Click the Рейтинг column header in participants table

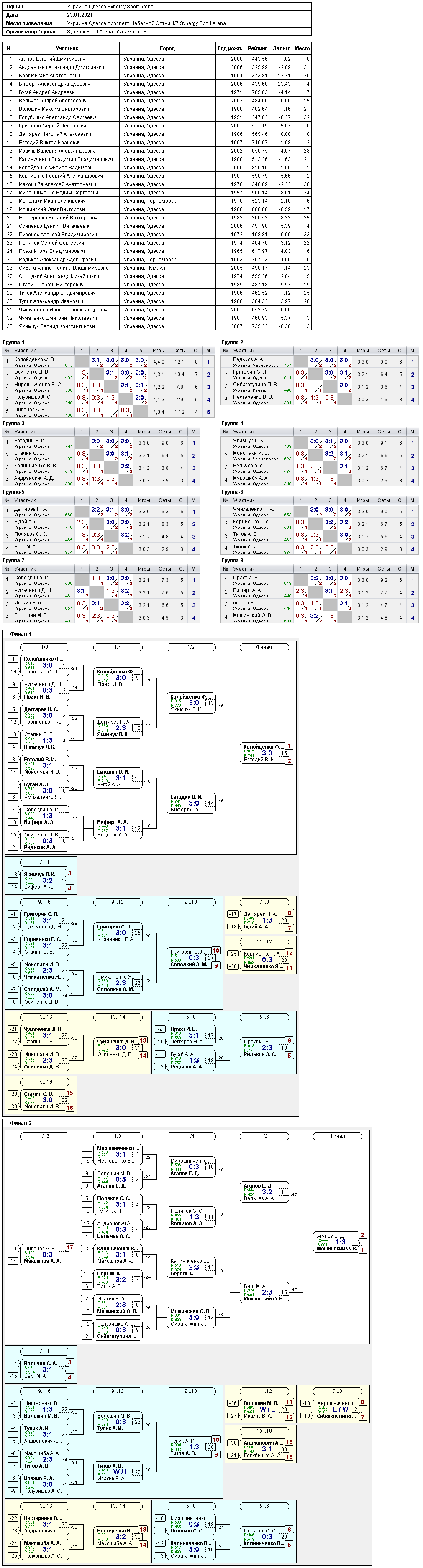point(256,48)
